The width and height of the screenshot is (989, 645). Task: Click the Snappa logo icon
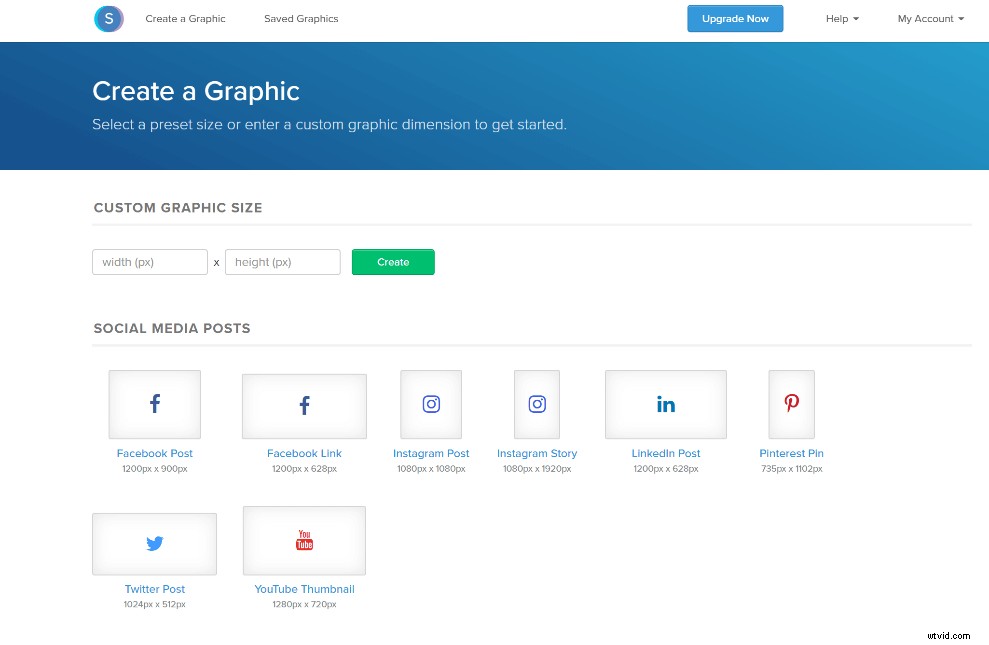tap(108, 18)
